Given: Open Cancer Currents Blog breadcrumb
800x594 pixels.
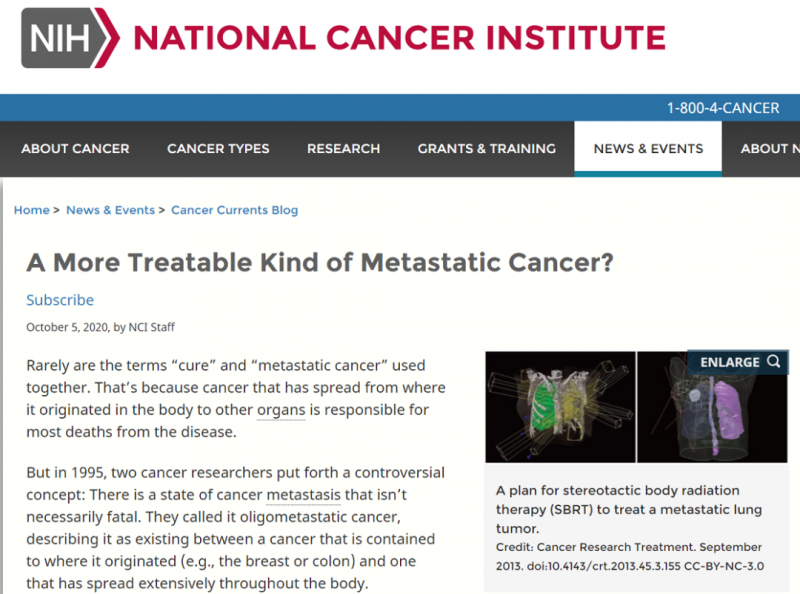Looking at the screenshot, I should point(234,210).
